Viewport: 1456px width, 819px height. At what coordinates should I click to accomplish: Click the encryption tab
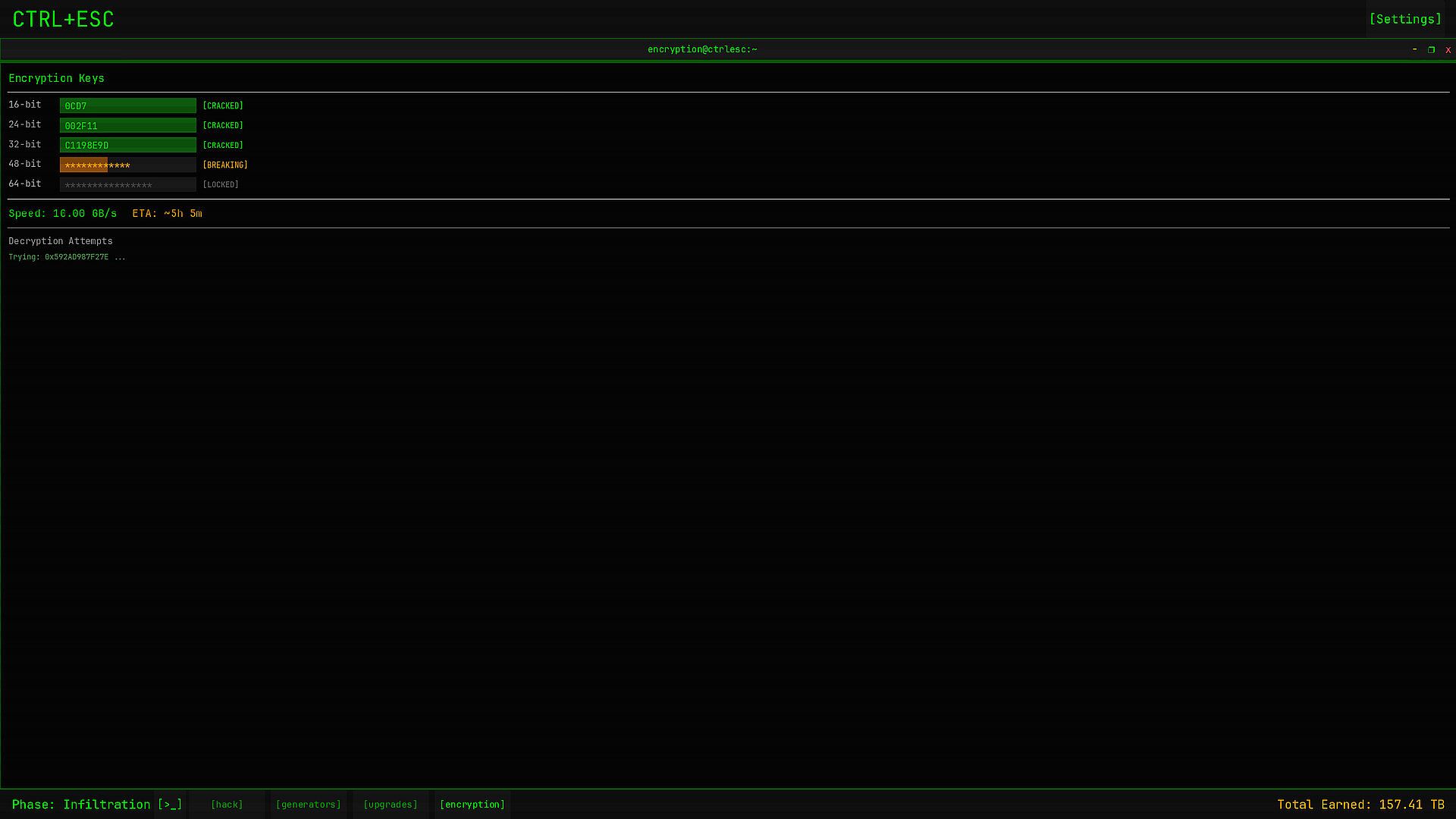(x=472, y=805)
